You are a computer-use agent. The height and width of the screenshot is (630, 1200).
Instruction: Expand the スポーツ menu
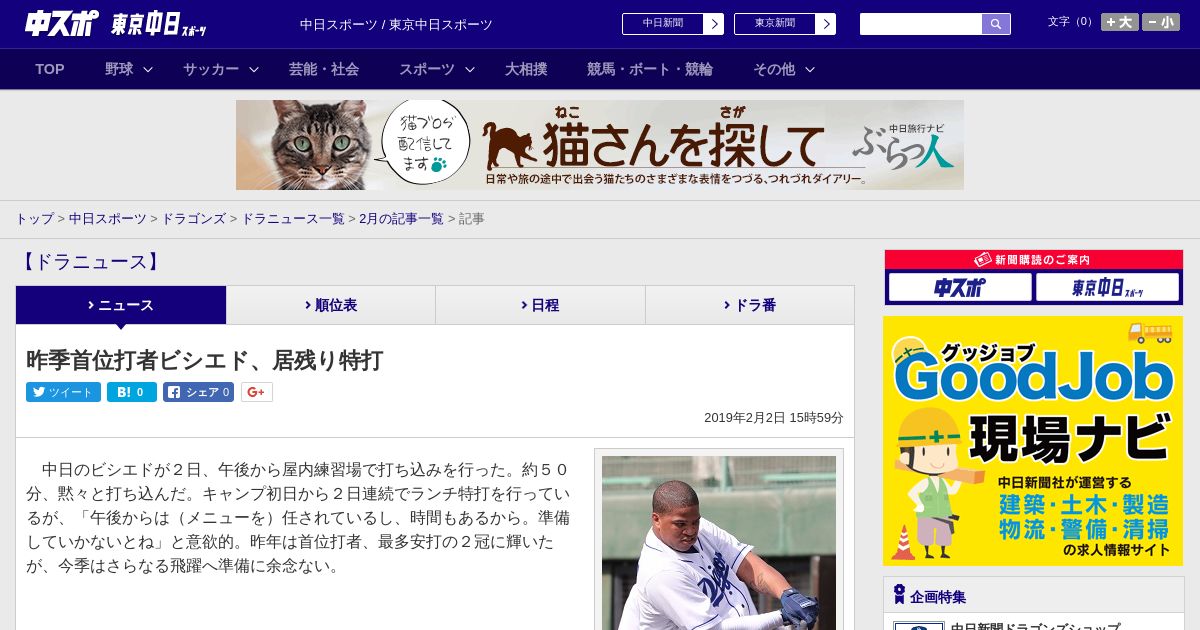click(x=437, y=69)
